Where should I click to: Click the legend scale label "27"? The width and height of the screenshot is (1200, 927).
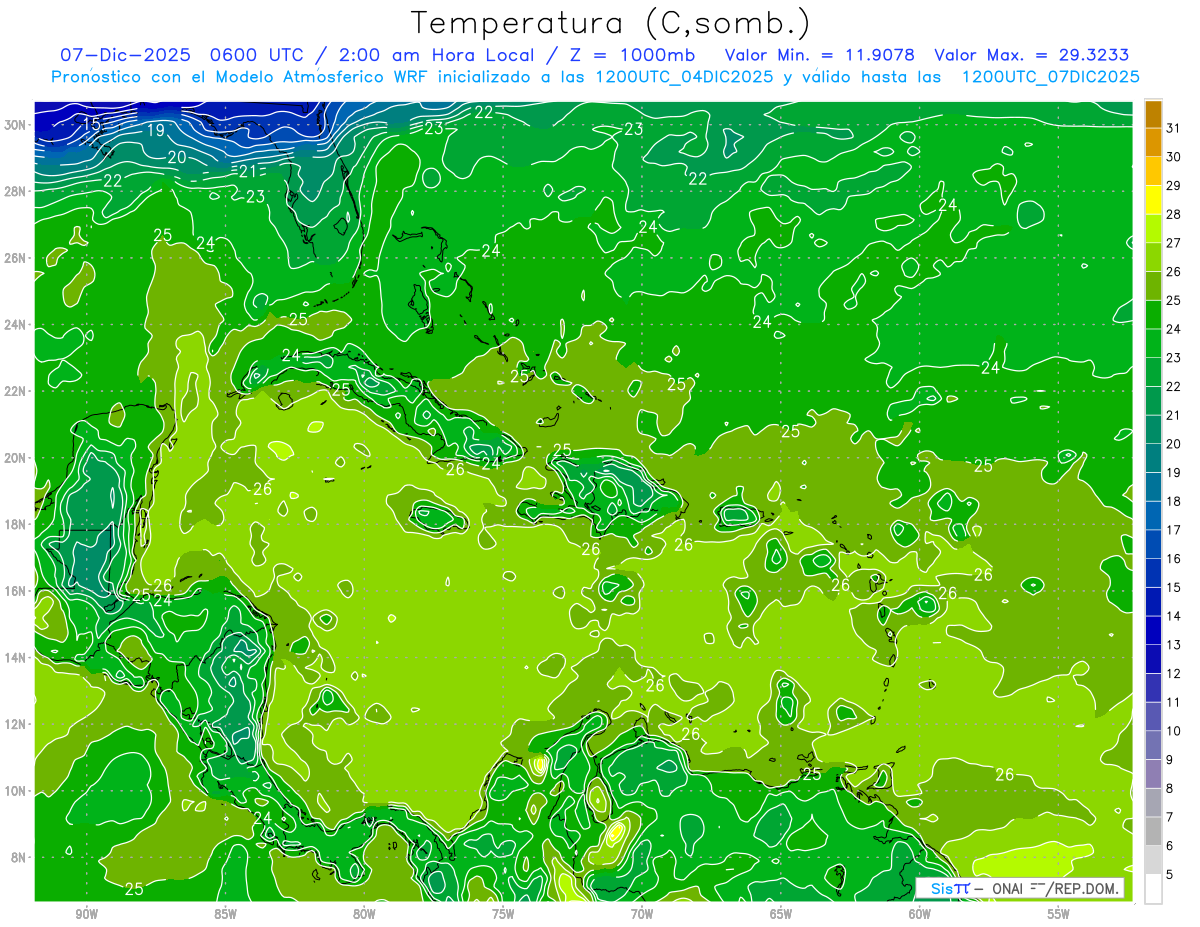(x=1174, y=243)
